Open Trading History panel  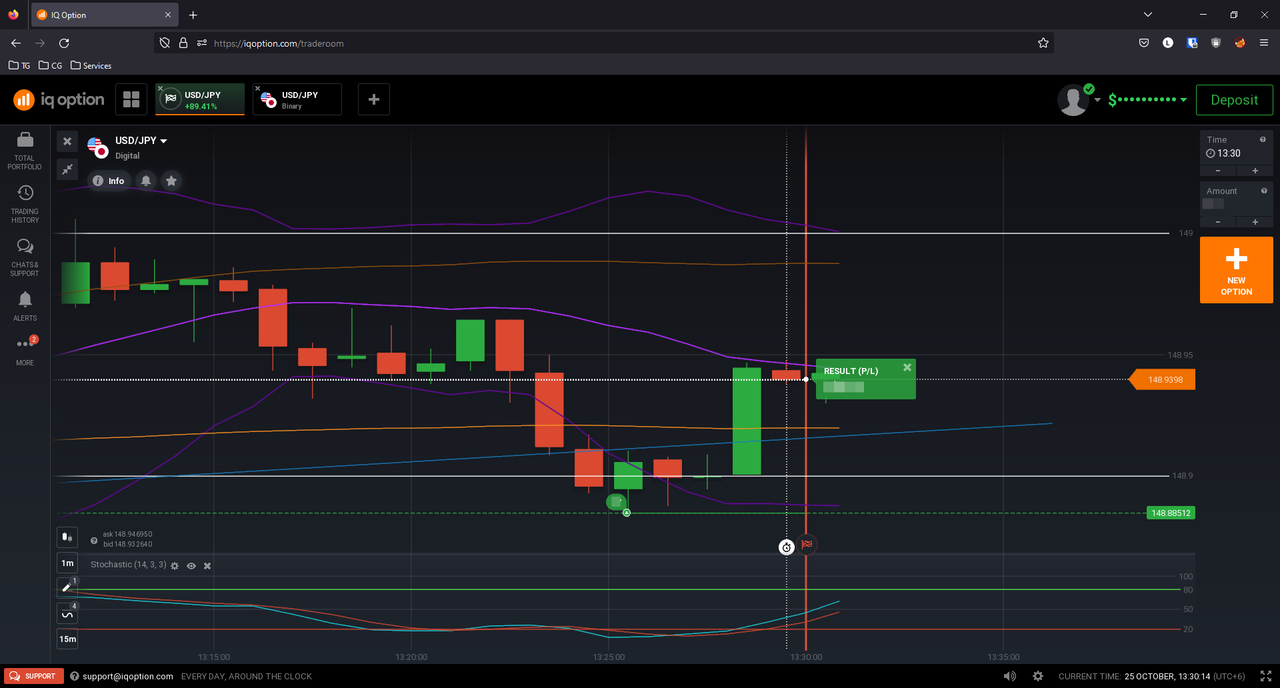(25, 203)
